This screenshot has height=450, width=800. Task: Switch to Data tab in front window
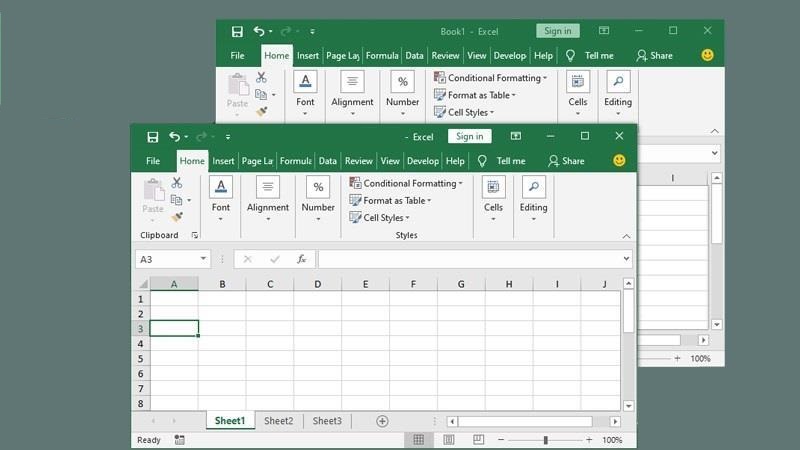click(x=328, y=161)
